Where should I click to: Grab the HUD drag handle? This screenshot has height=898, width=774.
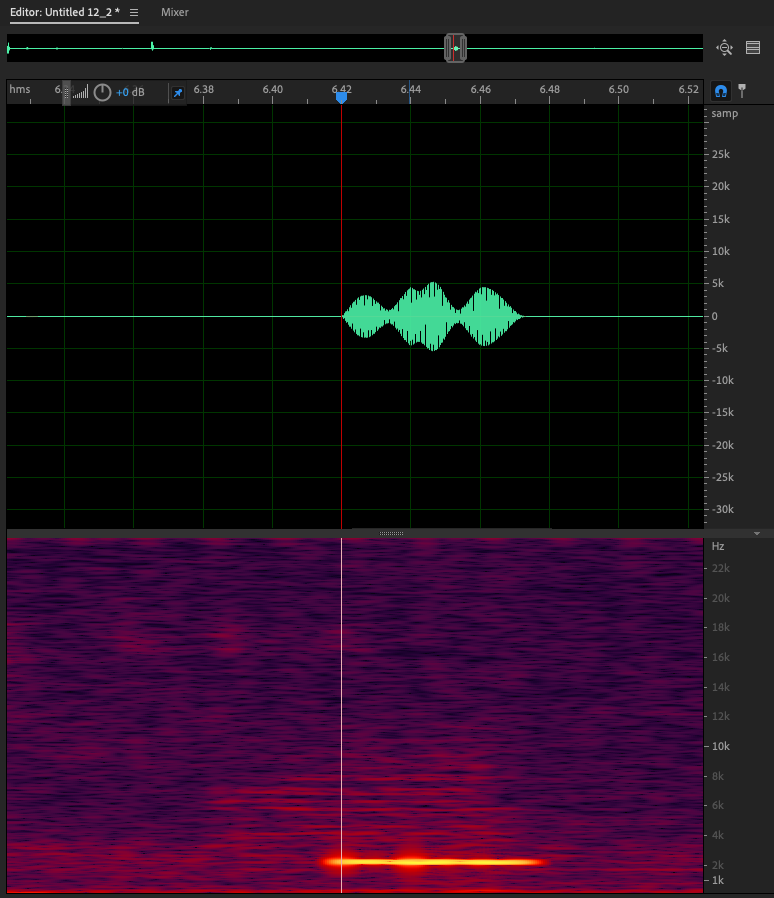click(67, 92)
